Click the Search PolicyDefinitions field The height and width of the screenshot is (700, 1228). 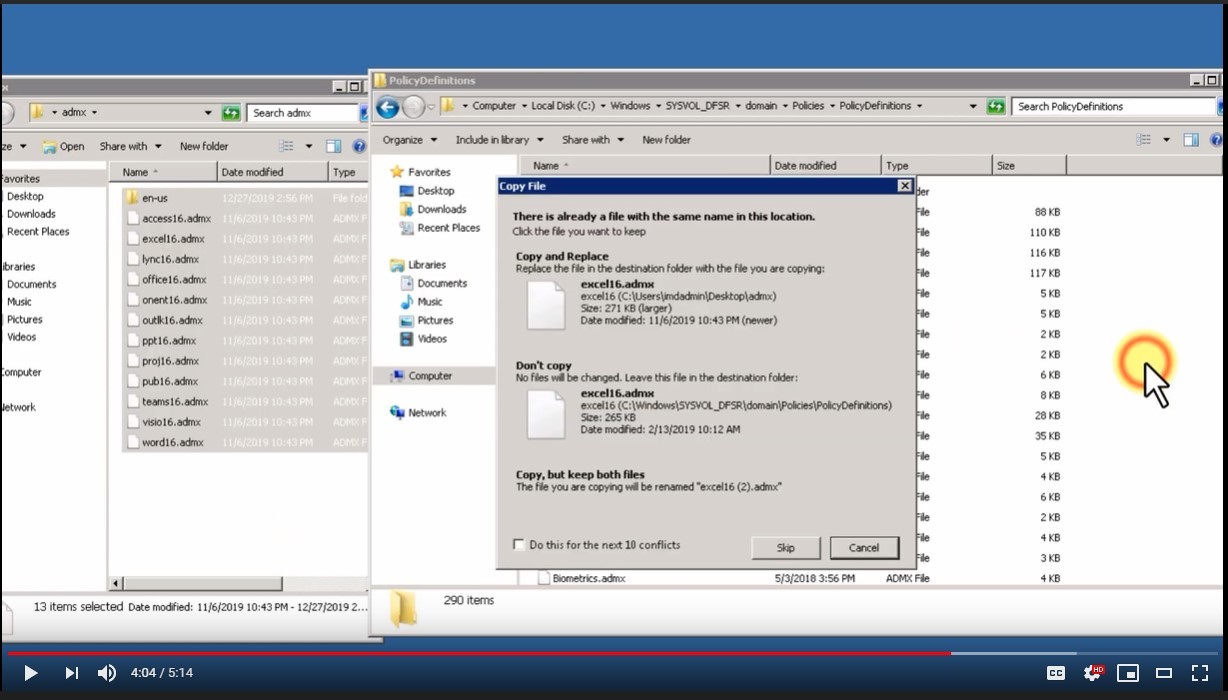click(x=1110, y=107)
